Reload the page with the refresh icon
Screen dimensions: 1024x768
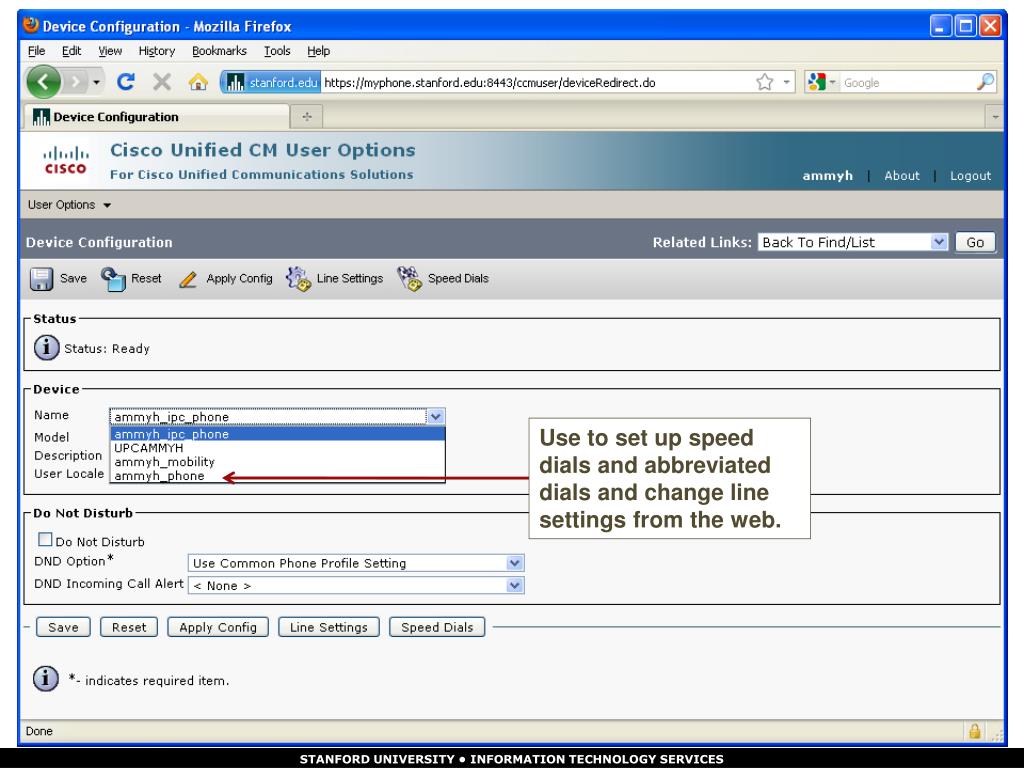tap(125, 82)
